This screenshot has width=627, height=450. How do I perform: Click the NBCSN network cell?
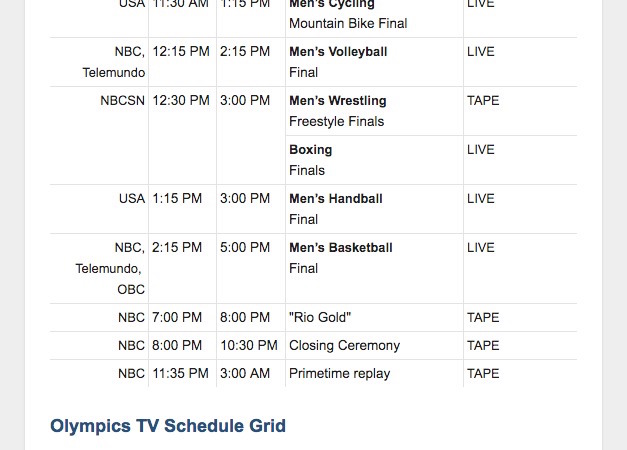point(122,100)
